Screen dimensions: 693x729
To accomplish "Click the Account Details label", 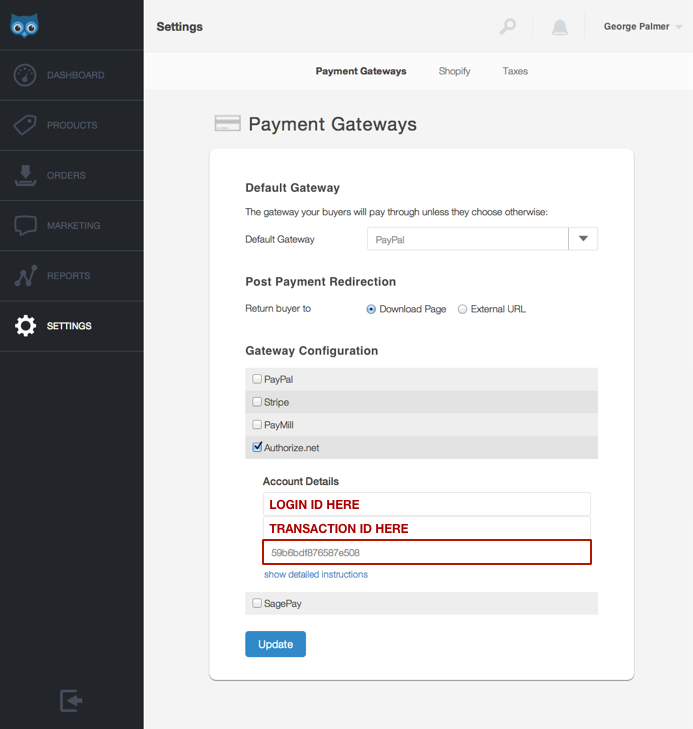I will [x=301, y=481].
